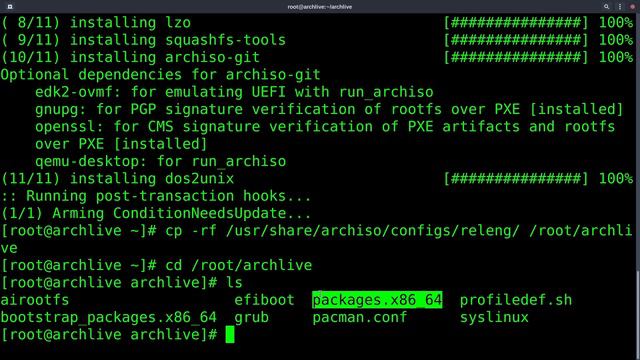The image size is (640, 360).
Task: Click profiledef.sh in ls output
Action: [x=516, y=300]
